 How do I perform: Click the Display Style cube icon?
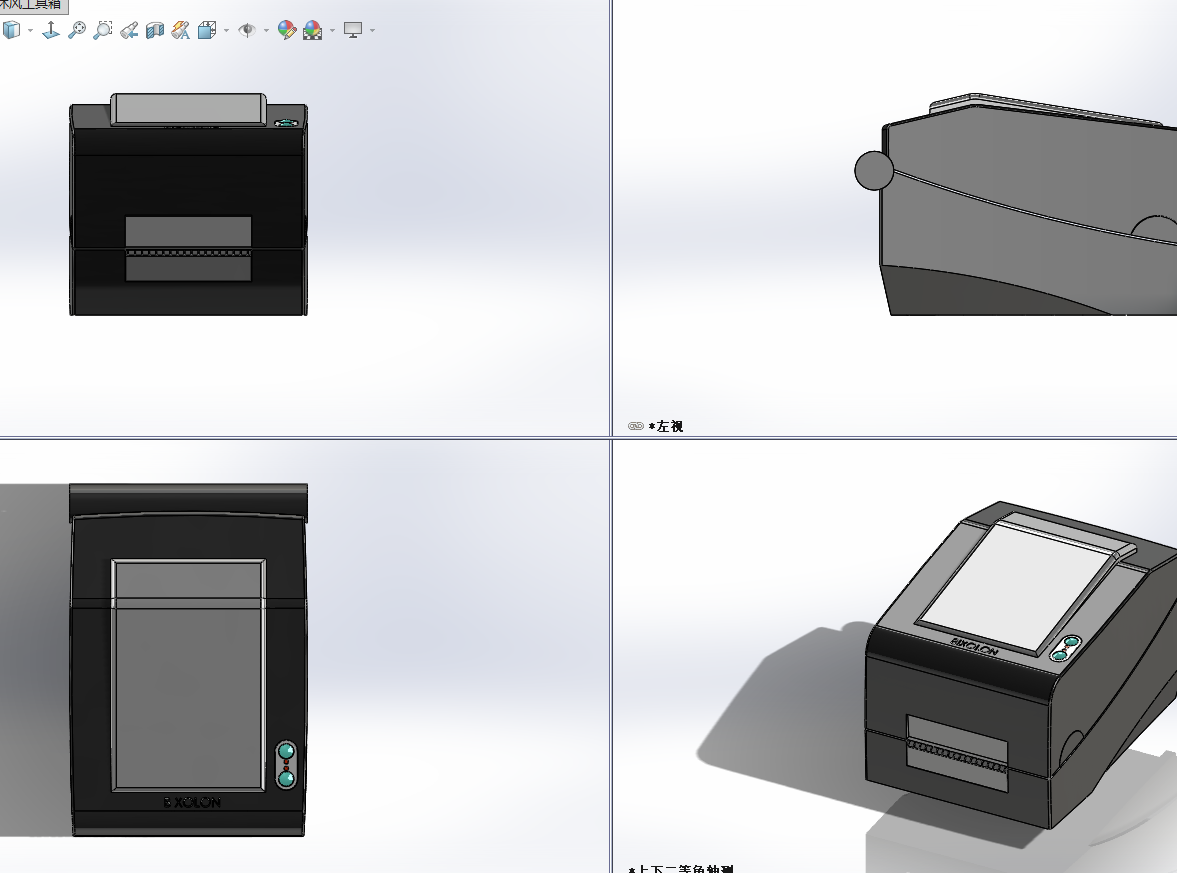(x=12, y=30)
